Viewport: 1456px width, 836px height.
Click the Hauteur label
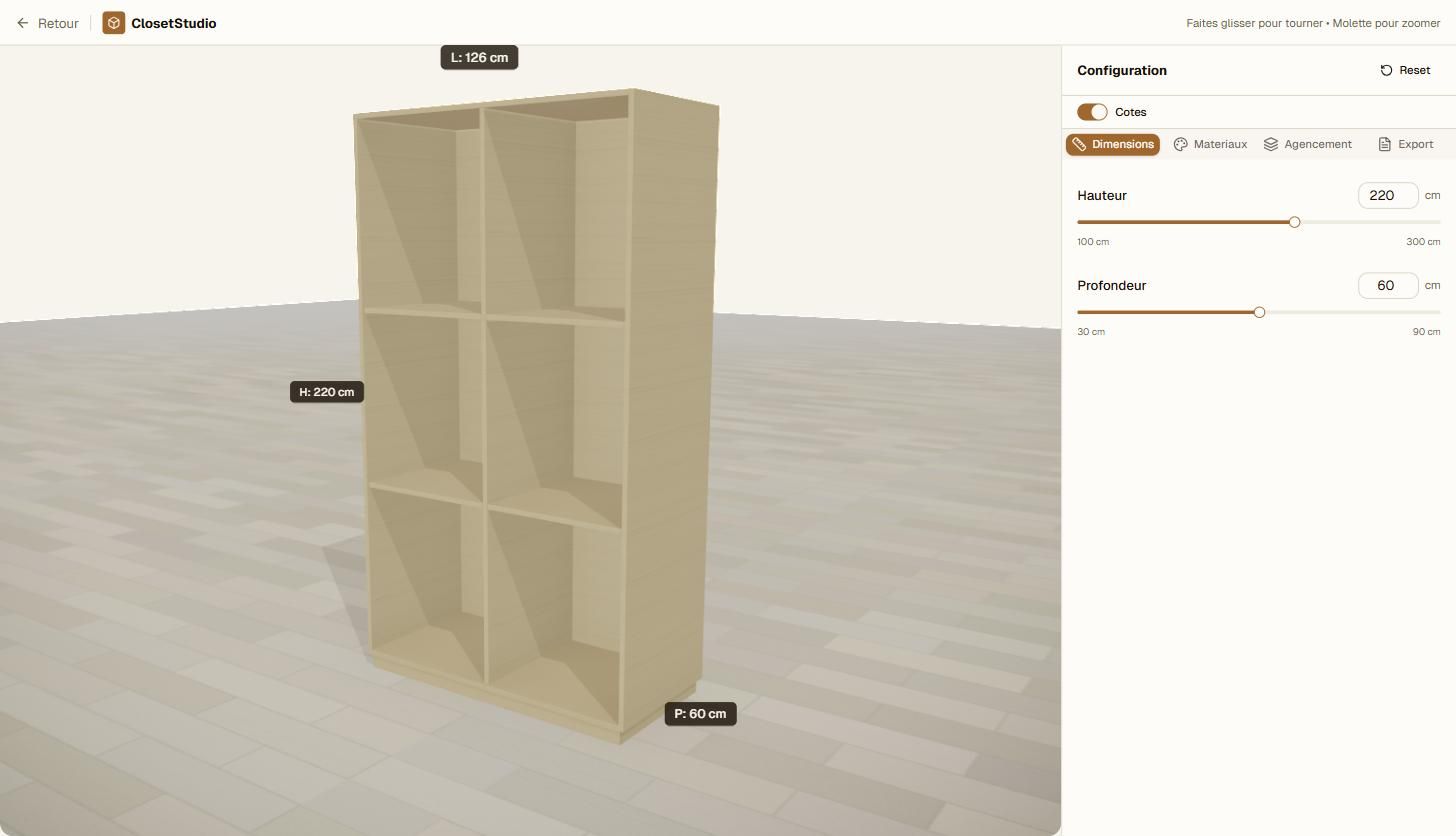(x=1102, y=195)
